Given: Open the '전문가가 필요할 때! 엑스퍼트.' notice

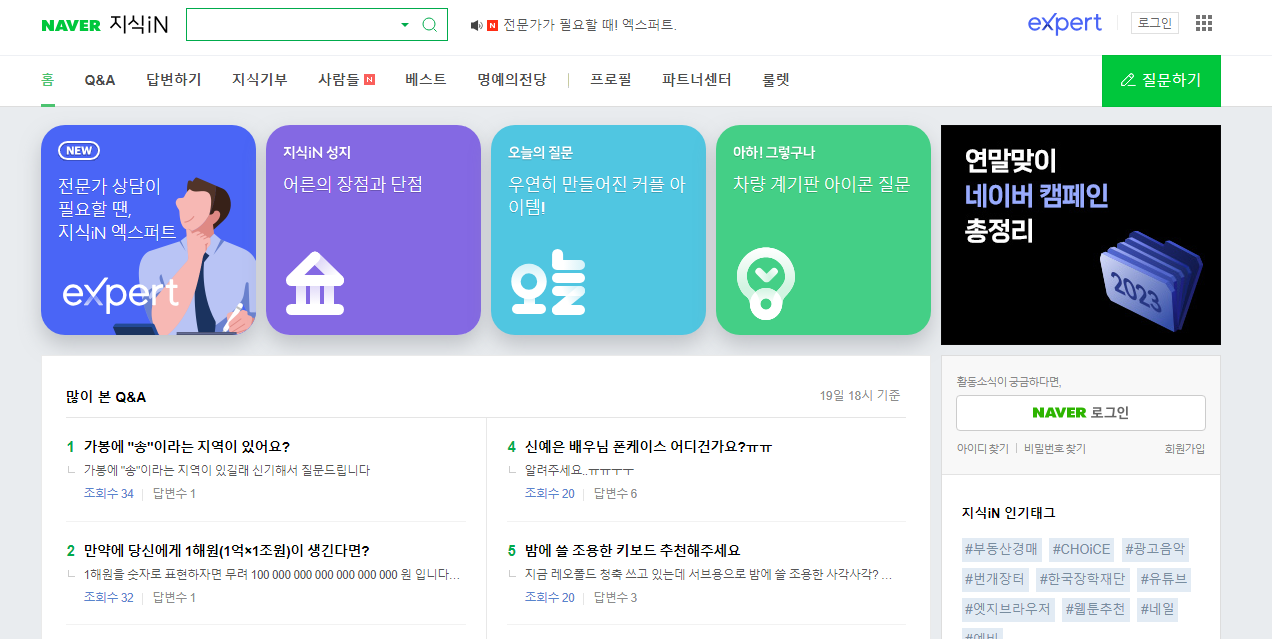Looking at the screenshot, I should coord(590,25).
